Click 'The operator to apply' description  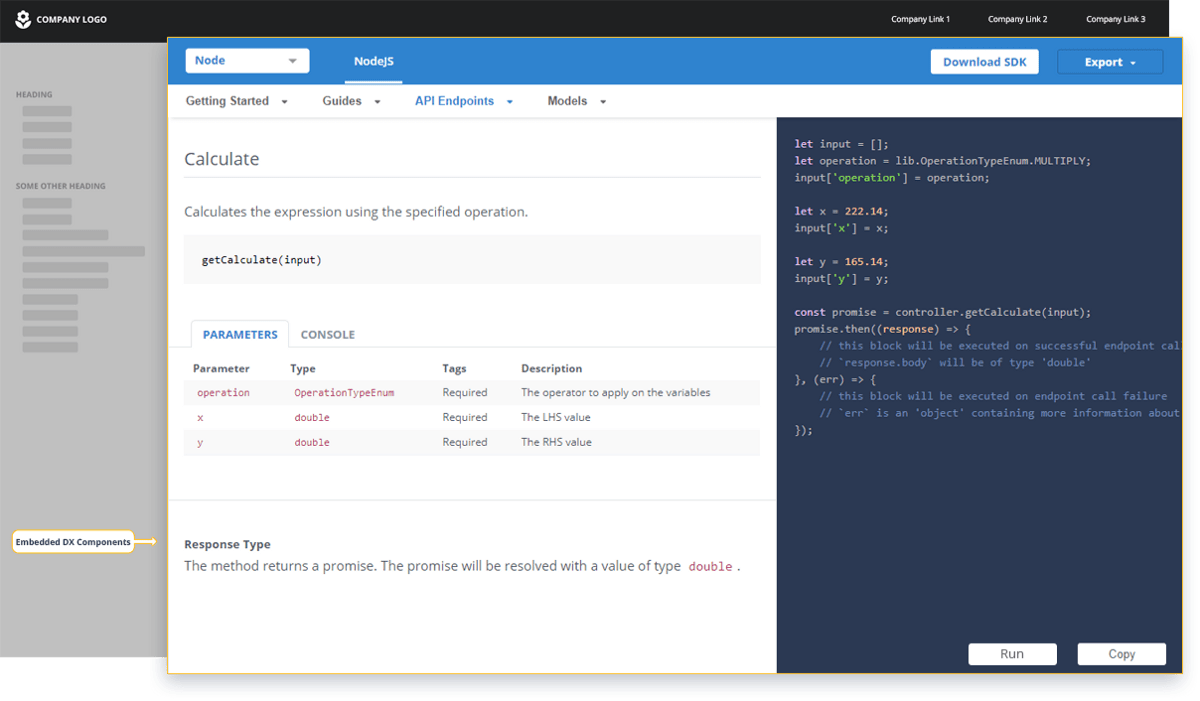pyautogui.click(x=616, y=393)
